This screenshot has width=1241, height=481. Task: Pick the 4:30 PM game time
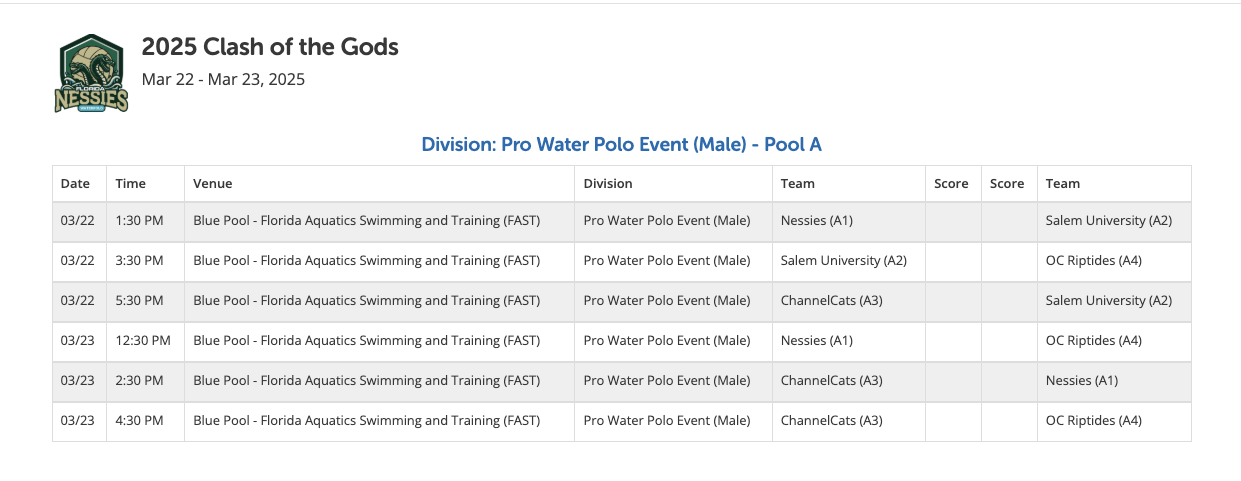[139, 421]
